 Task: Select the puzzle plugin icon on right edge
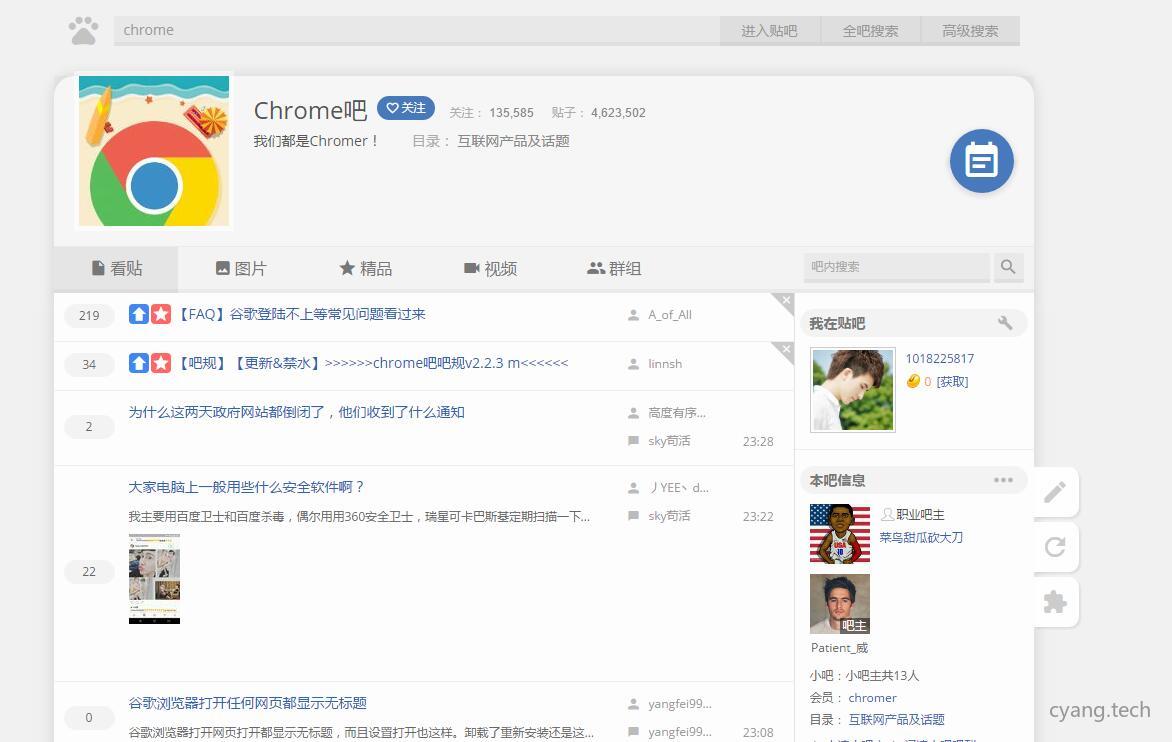(1055, 602)
